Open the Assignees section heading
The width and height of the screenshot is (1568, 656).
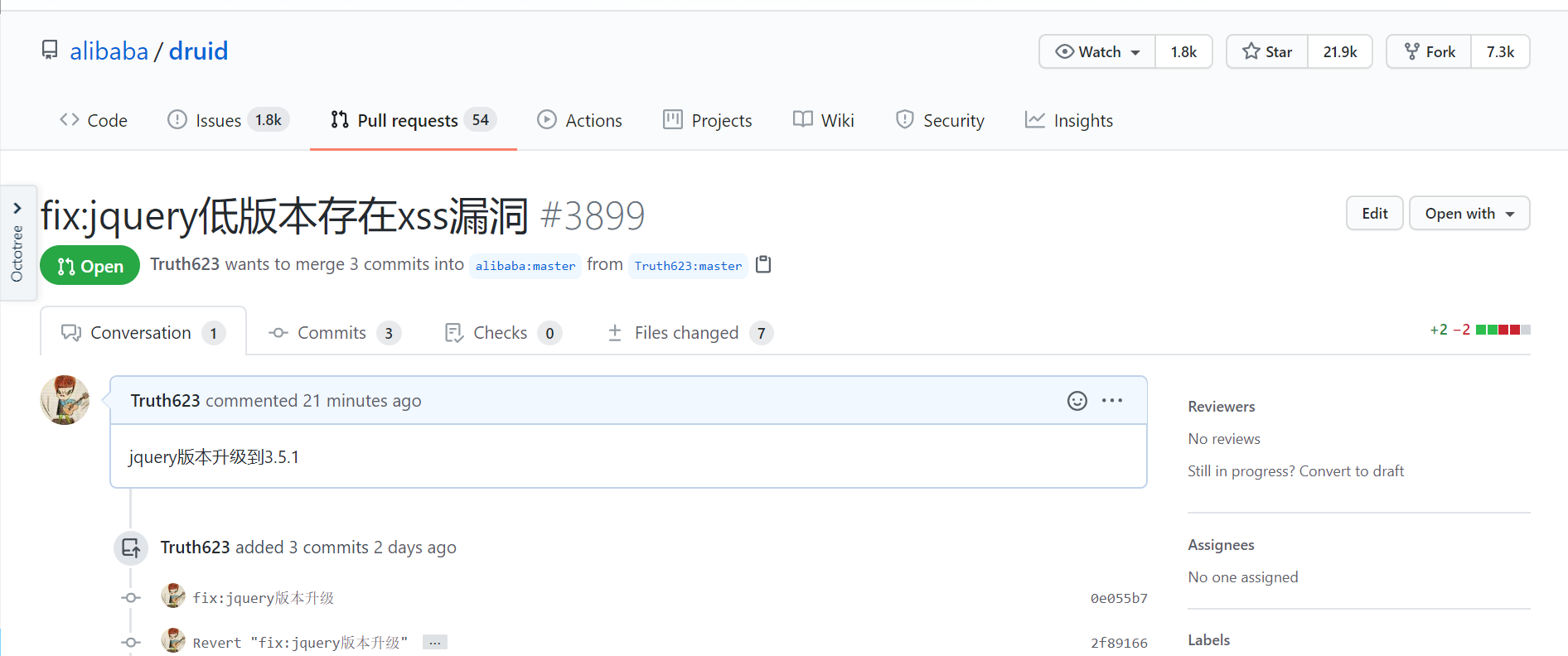1221,545
